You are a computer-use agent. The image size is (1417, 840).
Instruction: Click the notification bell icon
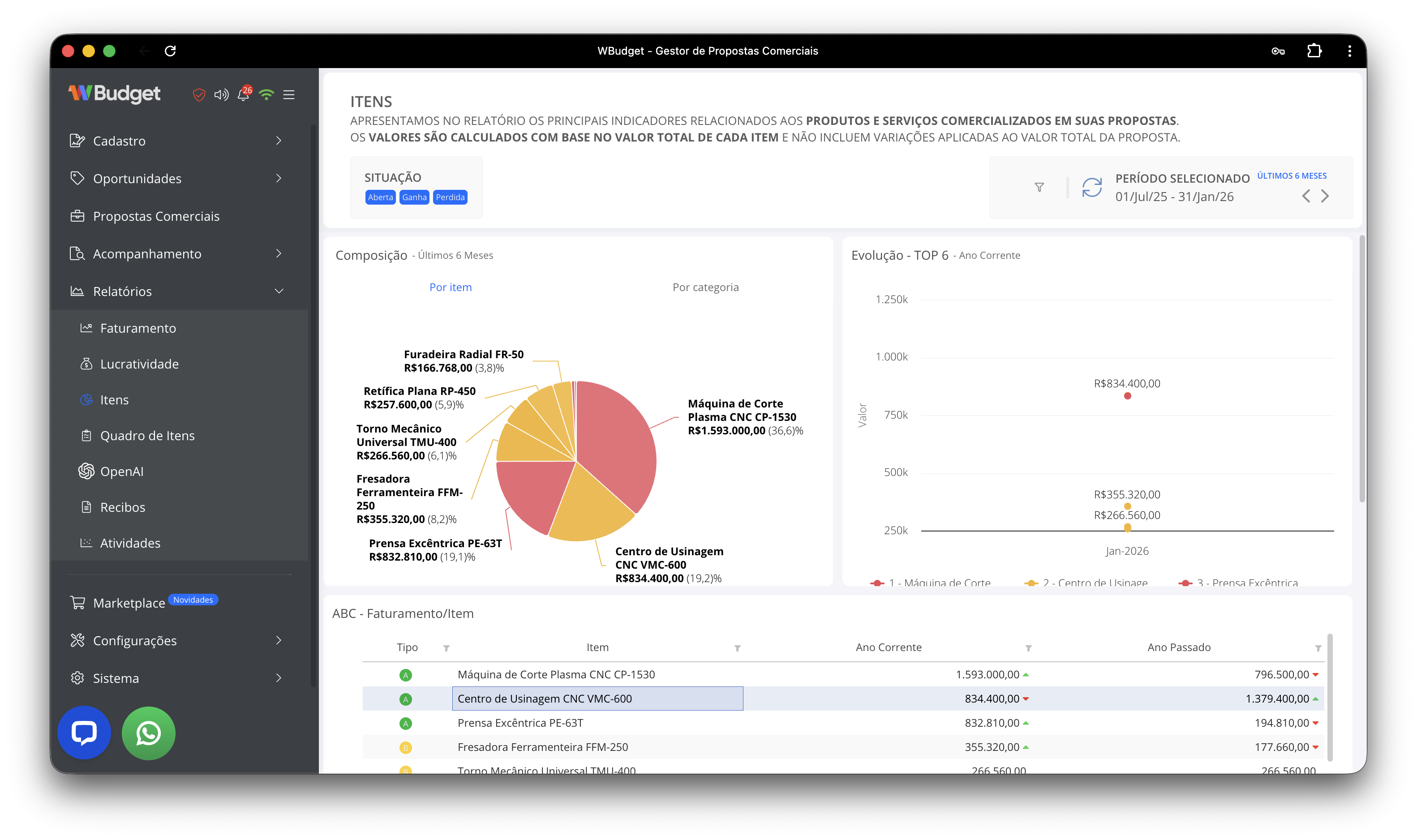[244, 94]
